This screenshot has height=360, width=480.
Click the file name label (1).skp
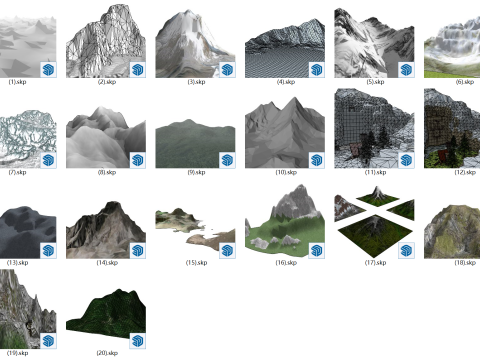[17, 82]
